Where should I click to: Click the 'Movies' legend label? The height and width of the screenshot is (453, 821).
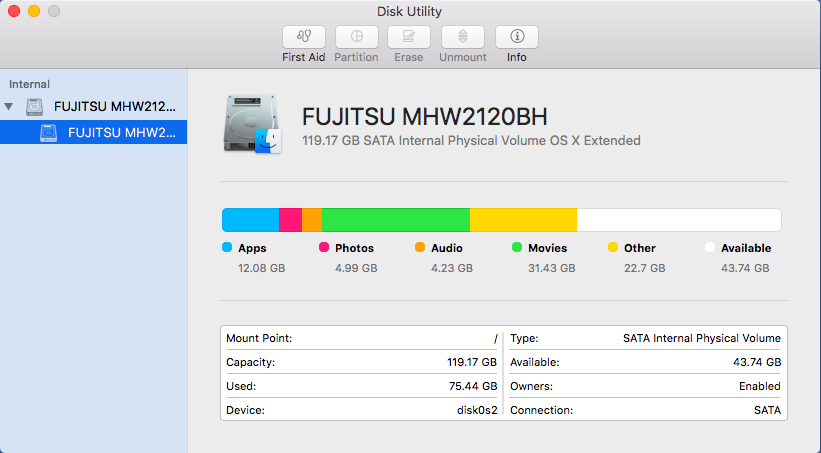tap(548, 248)
